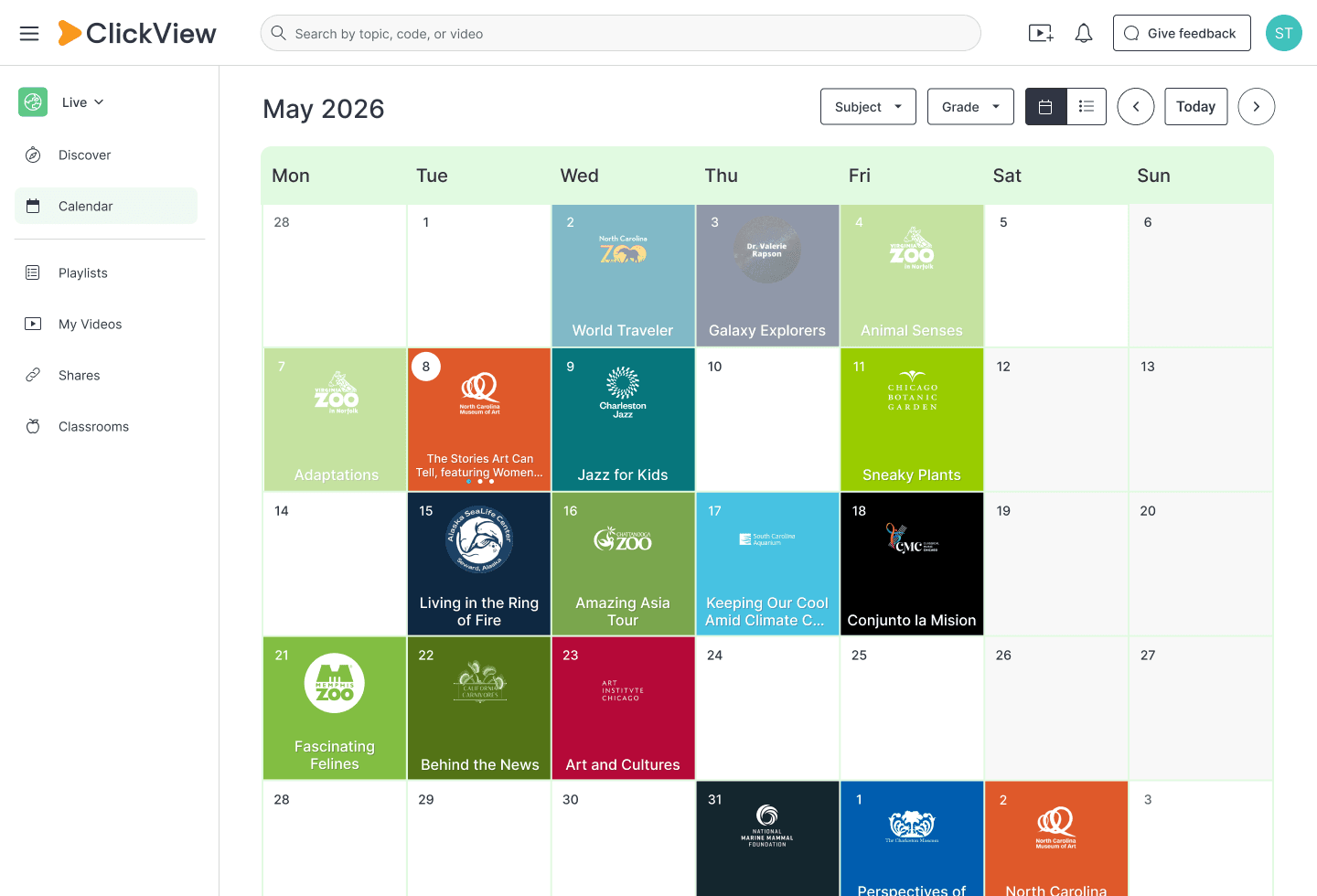Click the May 2026 heading

(324, 109)
